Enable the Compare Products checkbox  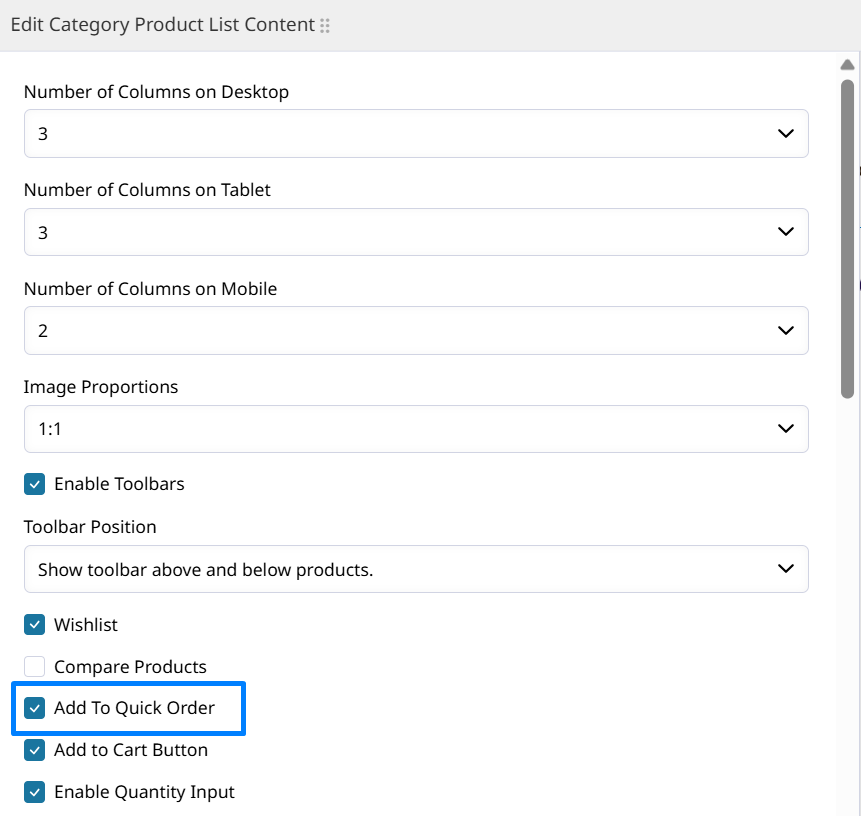point(35,667)
